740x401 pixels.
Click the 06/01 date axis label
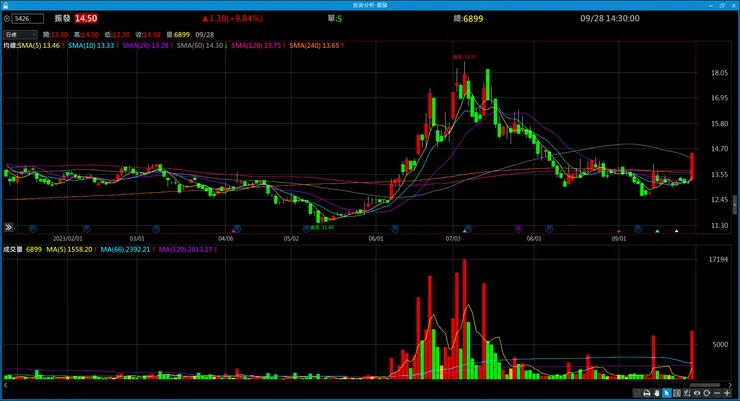pyautogui.click(x=376, y=239)
